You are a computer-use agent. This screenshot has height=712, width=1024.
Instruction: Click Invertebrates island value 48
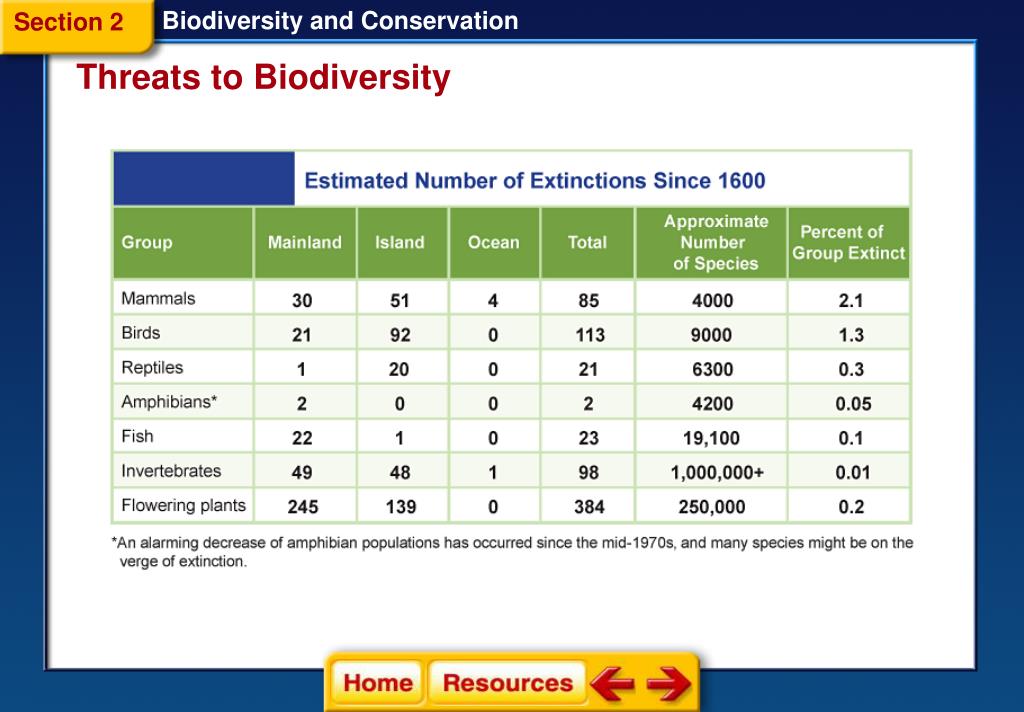tap(400, 472)
